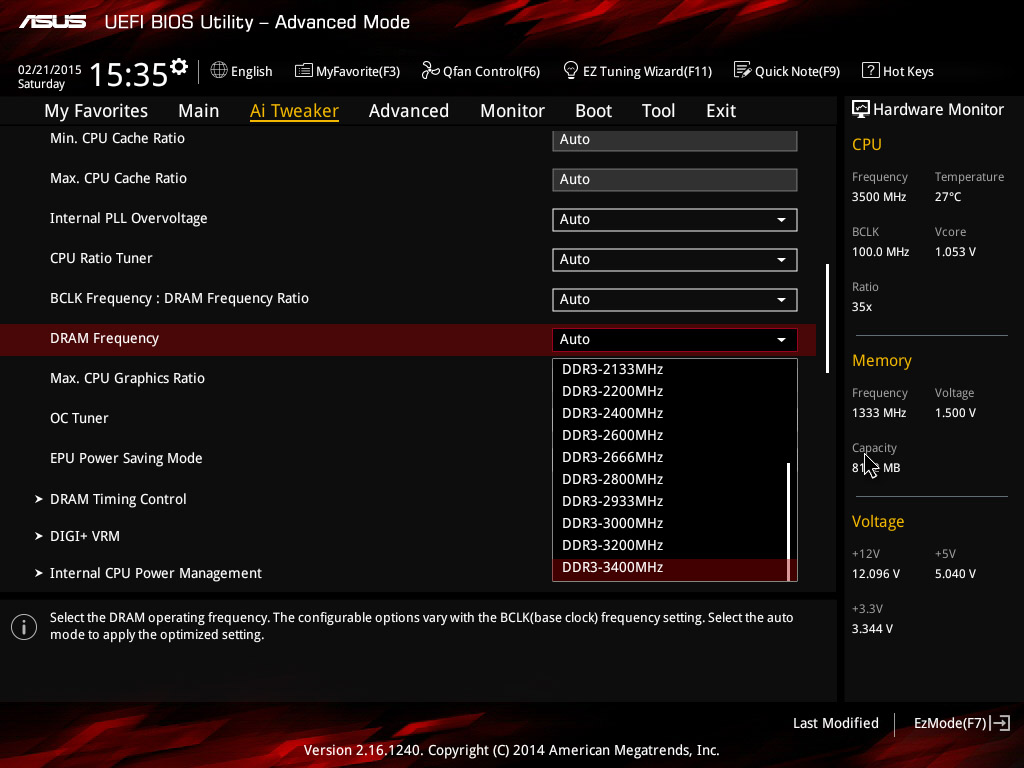Select the highlighted DDR3-3400MHz option
The width and height of the screenshot is (1024, 768).
point(670,569)
